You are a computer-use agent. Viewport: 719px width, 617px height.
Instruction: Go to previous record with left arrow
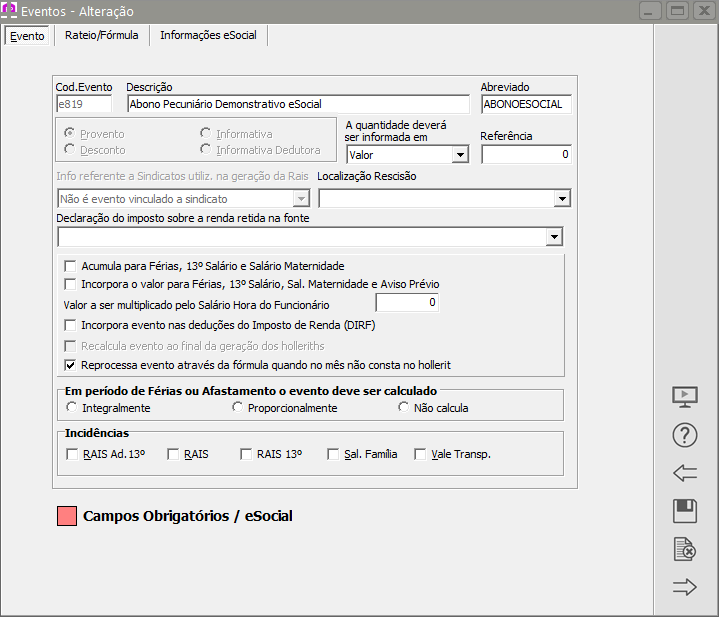[x=685, y=473]
